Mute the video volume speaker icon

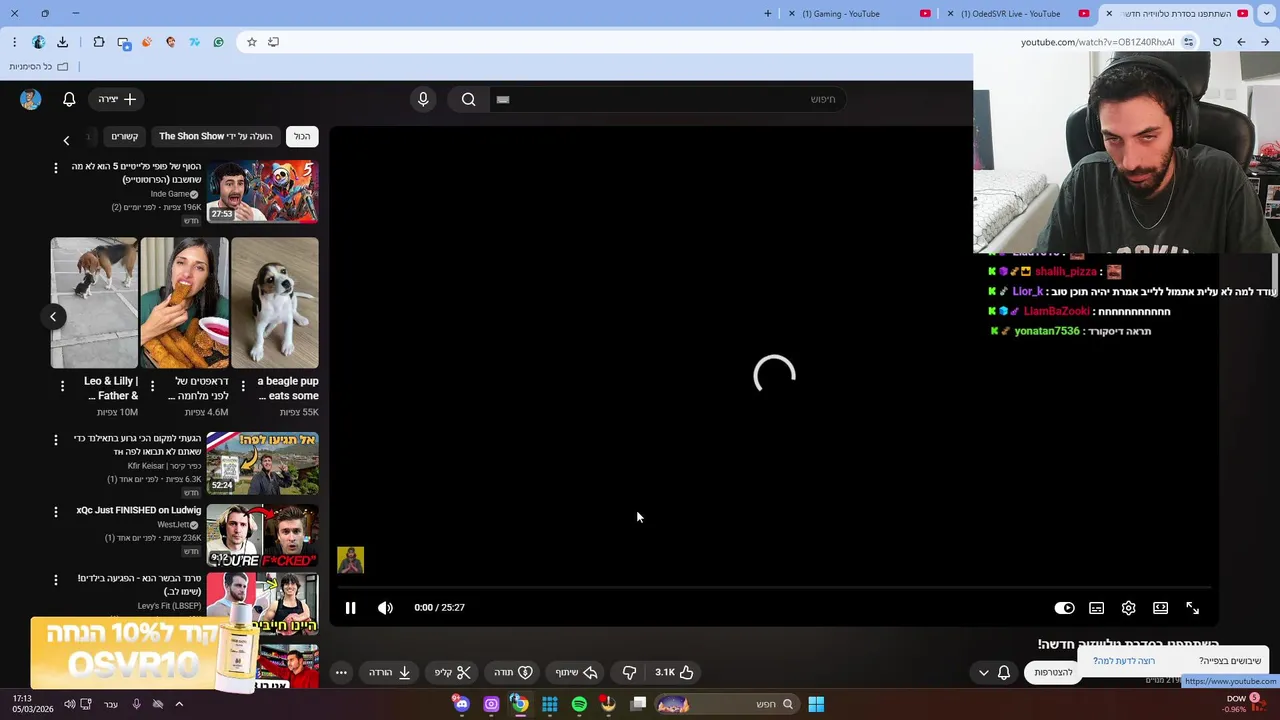(x=385, y=608)
